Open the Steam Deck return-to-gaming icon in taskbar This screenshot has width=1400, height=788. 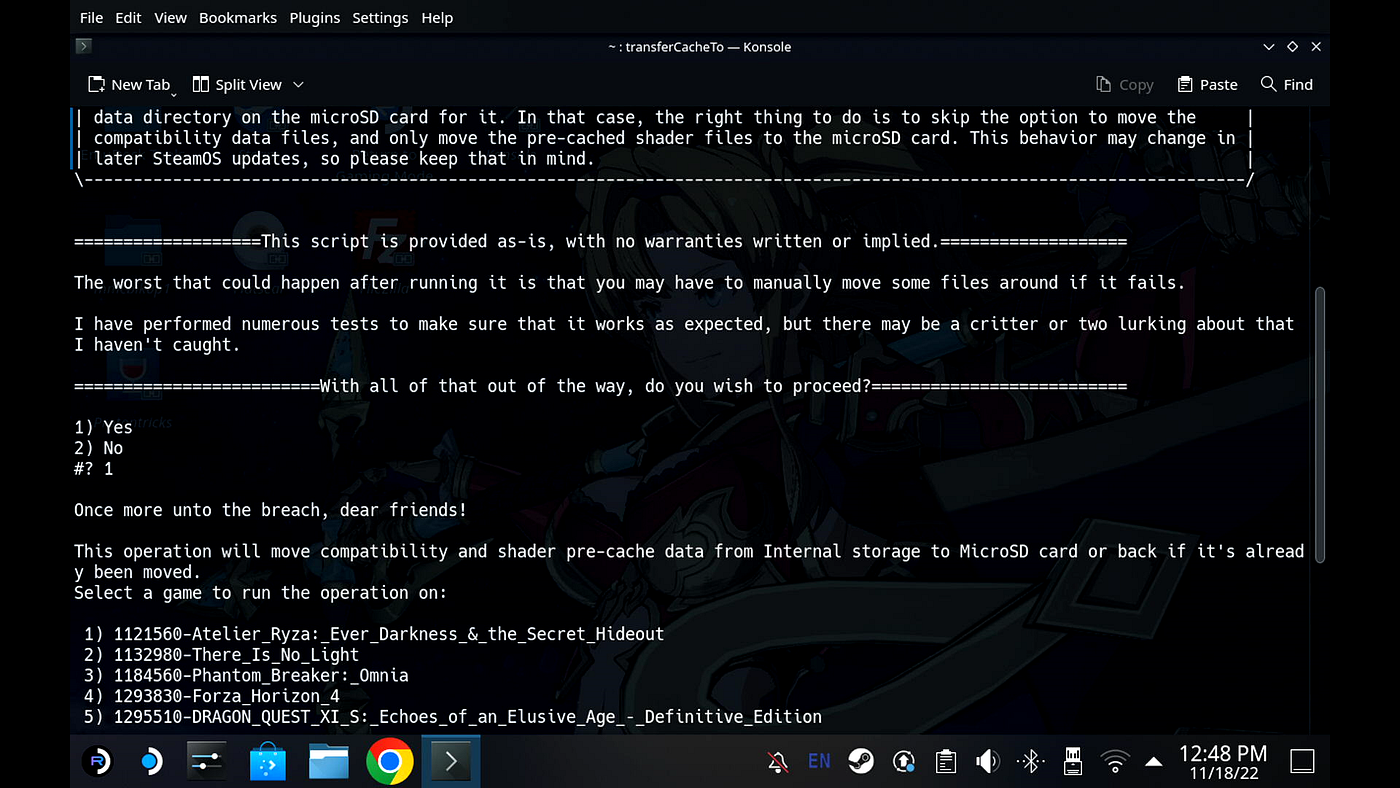150,762
